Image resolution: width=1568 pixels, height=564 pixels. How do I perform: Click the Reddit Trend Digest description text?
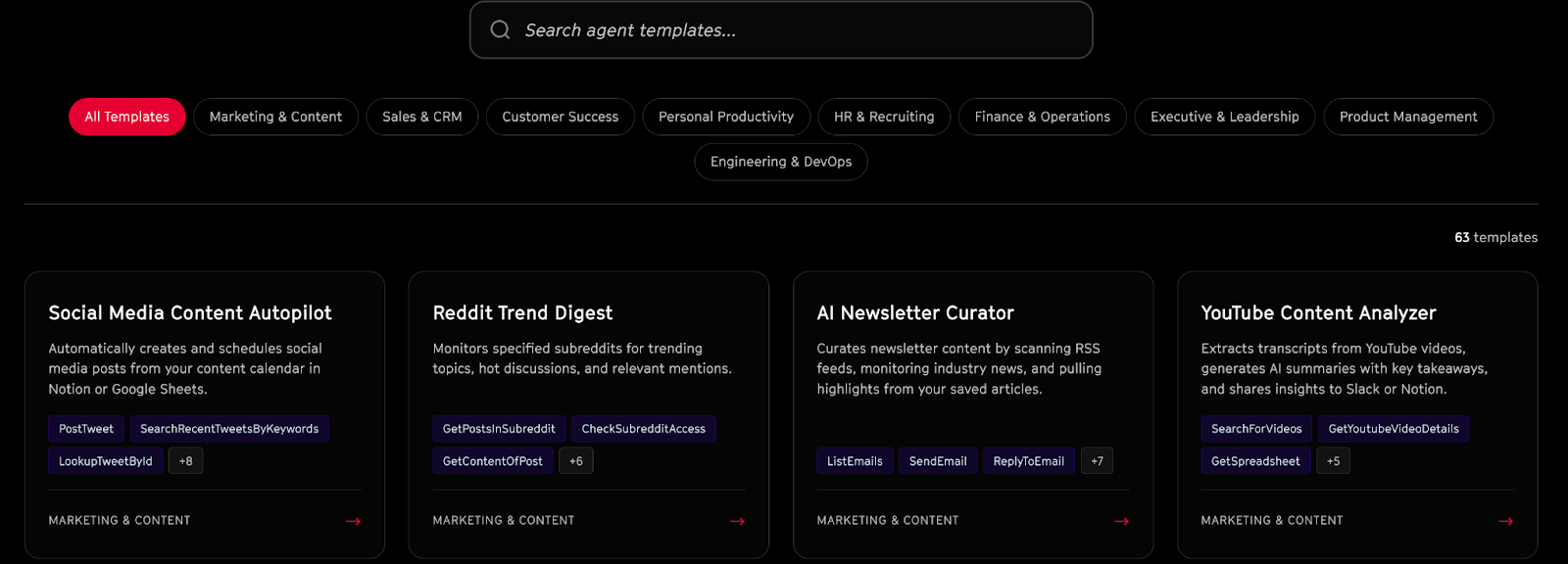pos(582,358)
